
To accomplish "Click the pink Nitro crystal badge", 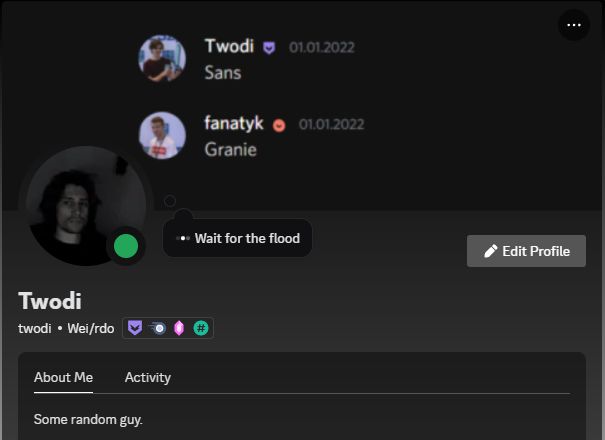I will (179, 328).
